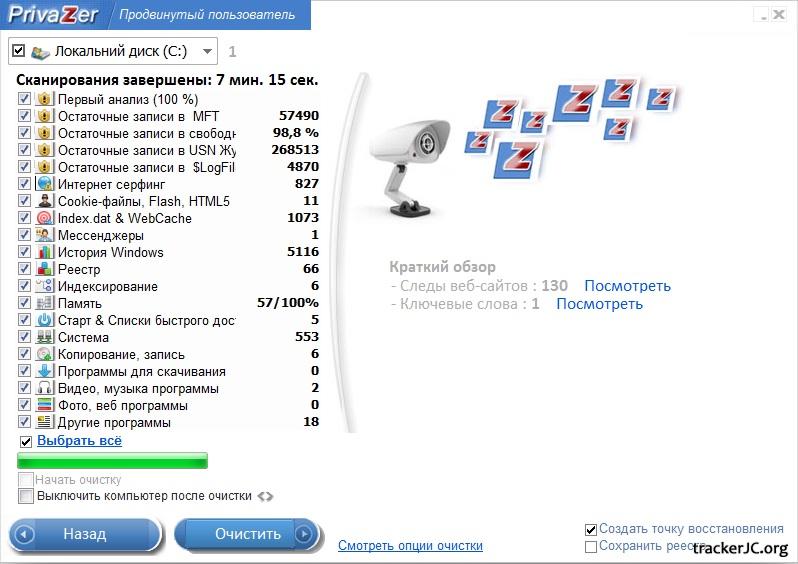Click the green scan progress bar
This screenshot has height=564, width=798.
pos(112,461)
